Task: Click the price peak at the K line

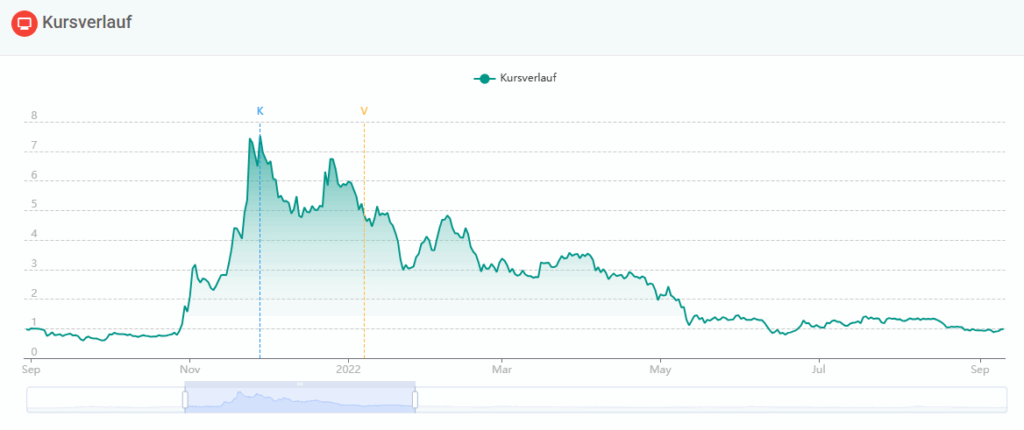Action: pyautogui.click(x=261, y=137)
